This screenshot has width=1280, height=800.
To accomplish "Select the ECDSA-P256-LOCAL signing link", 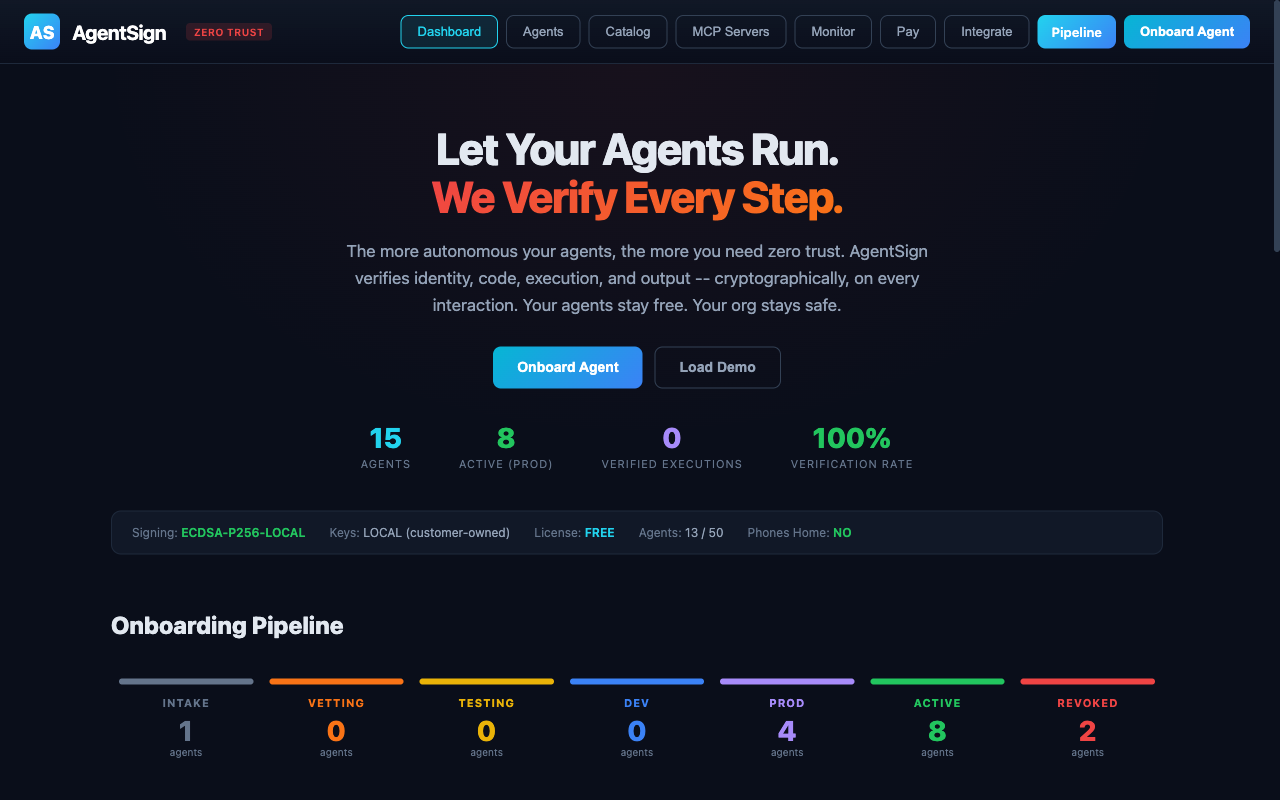I will [x=242, y=532].
